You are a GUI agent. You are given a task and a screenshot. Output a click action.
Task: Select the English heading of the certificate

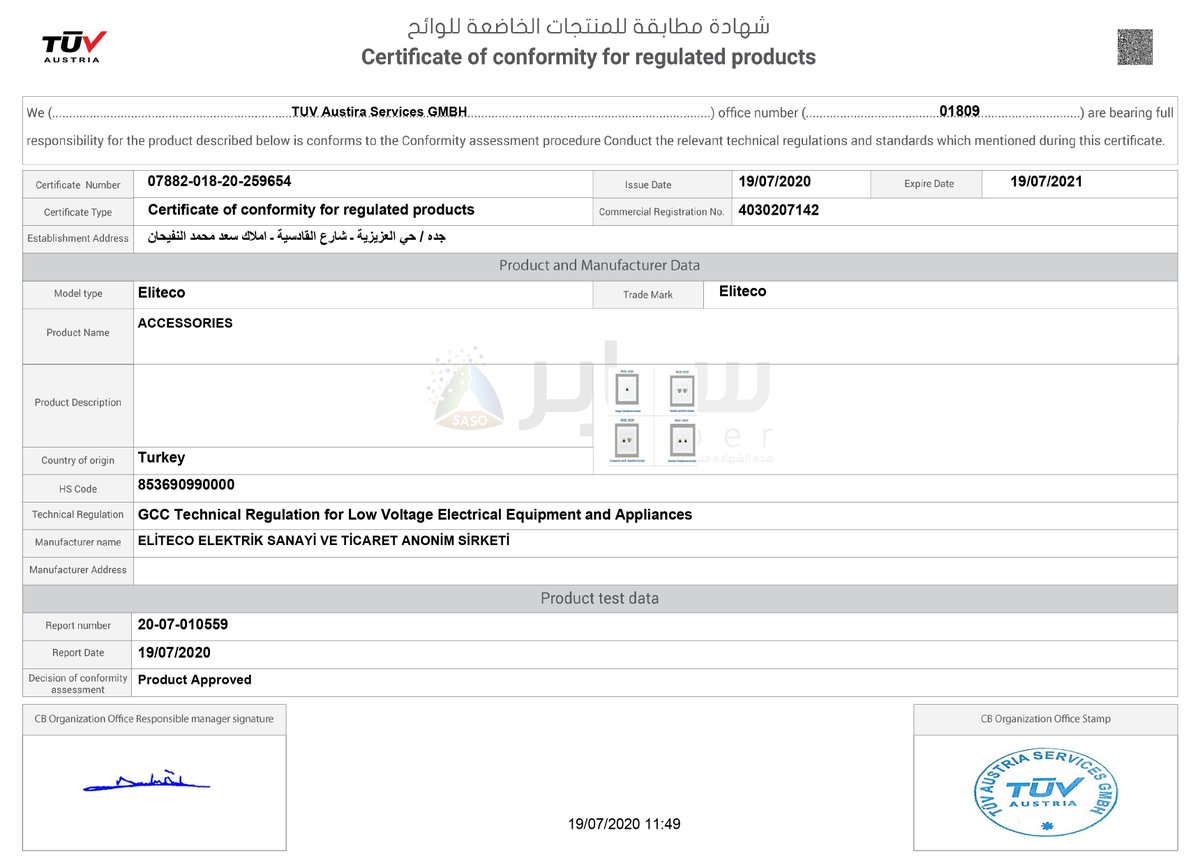click(588, 57)
